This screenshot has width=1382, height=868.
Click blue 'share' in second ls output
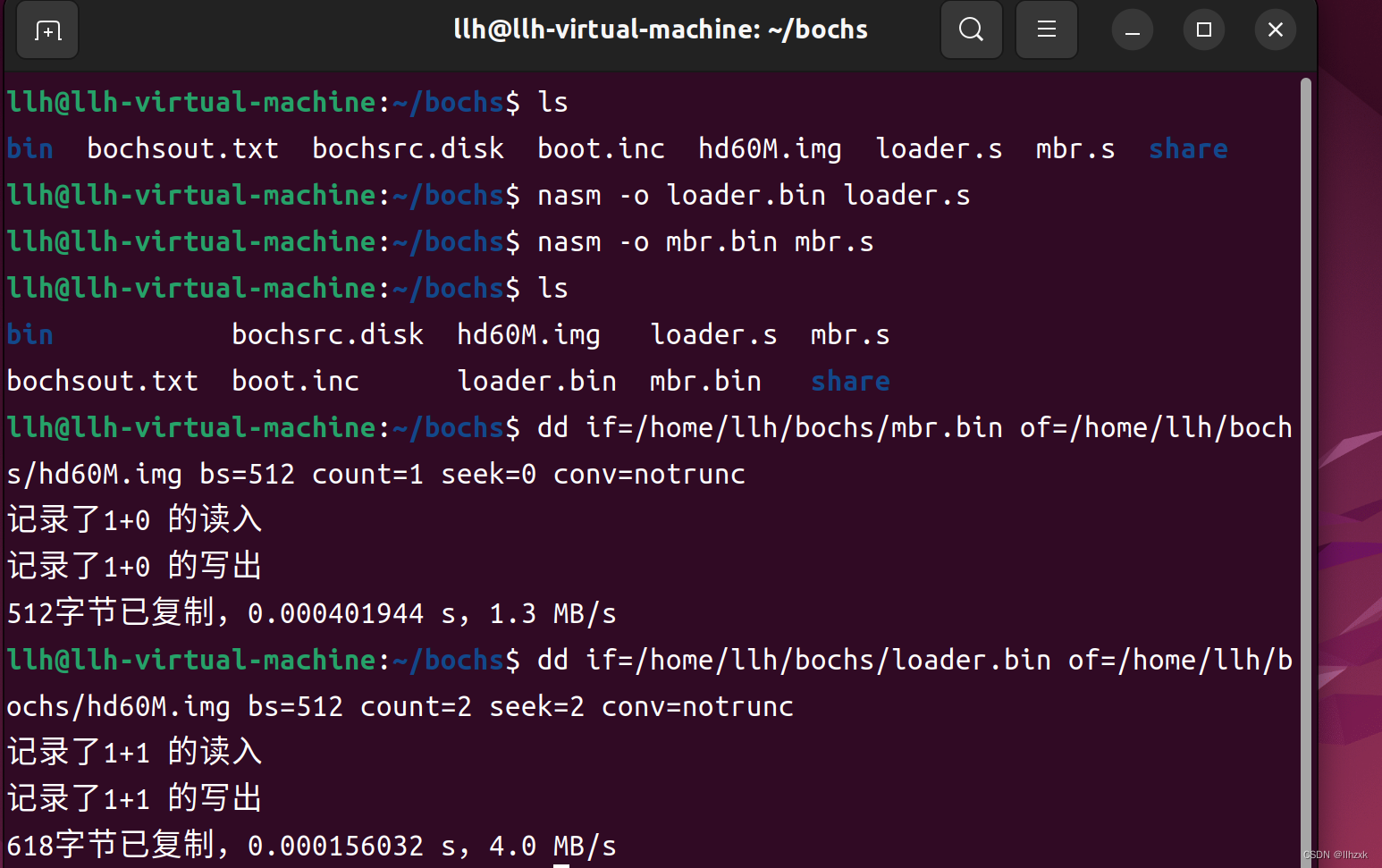(x=850, y=381)
